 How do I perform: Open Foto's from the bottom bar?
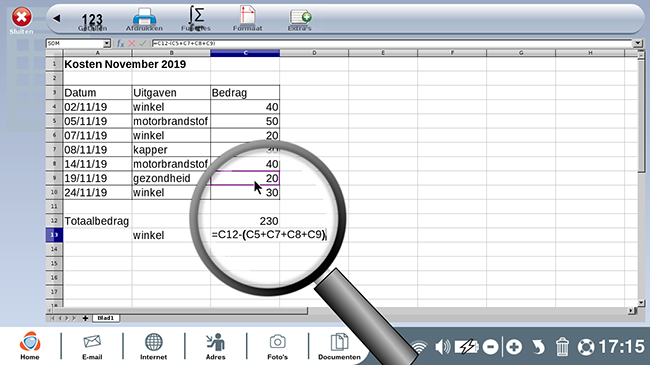pyautogui.click(x=277, y=347)
